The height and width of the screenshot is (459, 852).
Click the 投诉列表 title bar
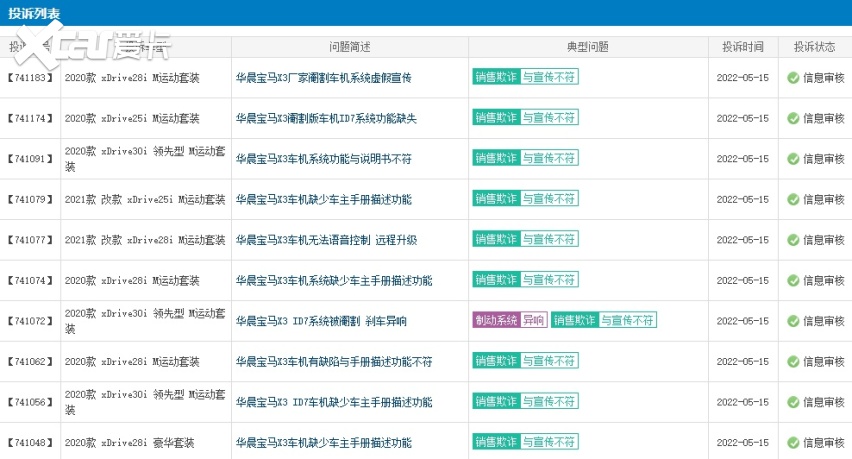pyautogui.click(x=38, y=12)
